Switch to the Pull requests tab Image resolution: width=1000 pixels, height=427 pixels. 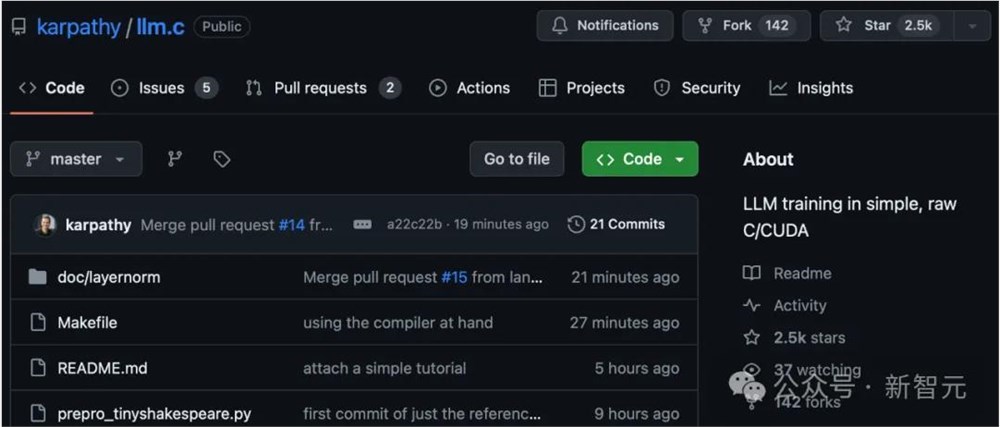coord(322,88)
